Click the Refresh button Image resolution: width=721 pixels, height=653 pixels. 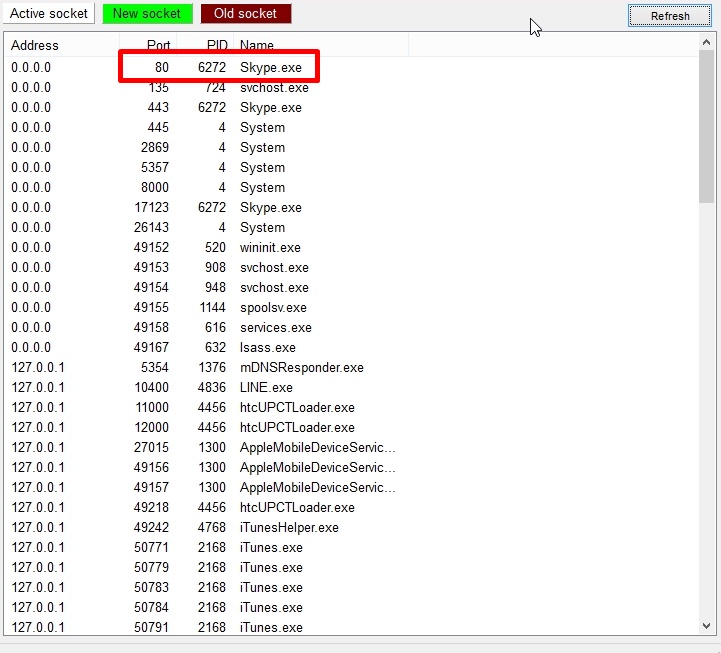click(x=670, y=16)
